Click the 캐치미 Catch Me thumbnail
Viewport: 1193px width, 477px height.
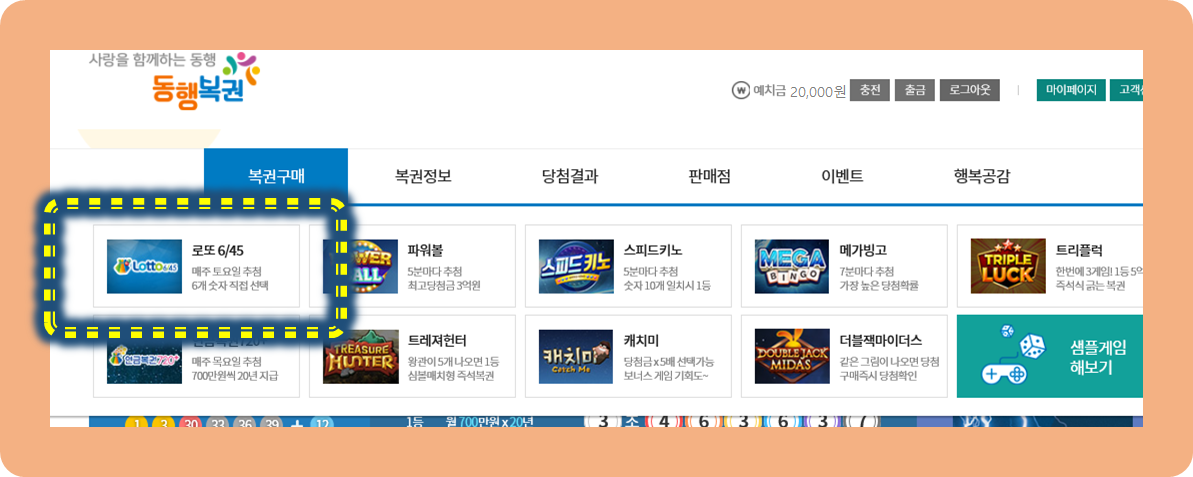(x=576, y=356)
